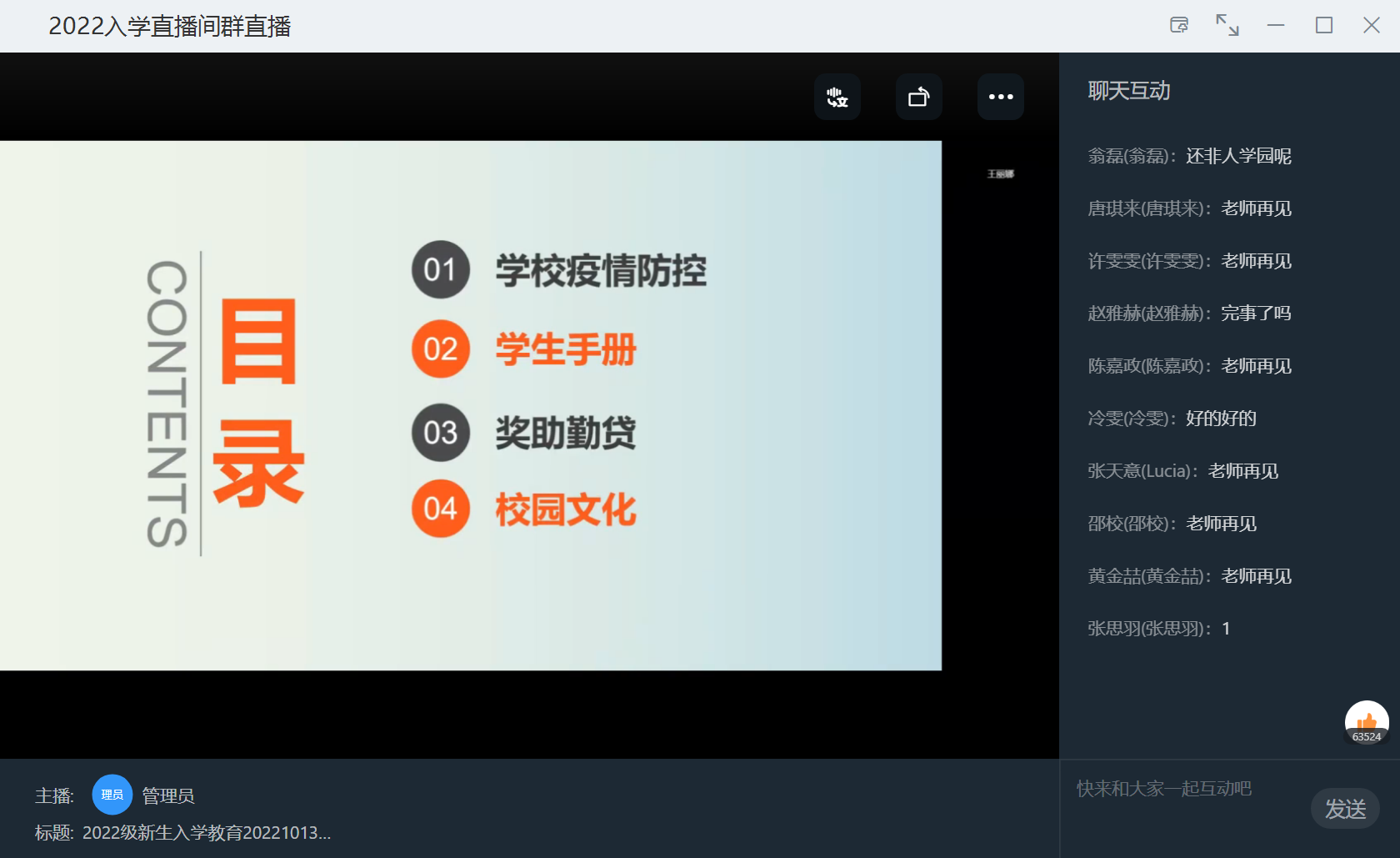
Task: Close the live broadcast window
Action: [x=1371, y=25]
